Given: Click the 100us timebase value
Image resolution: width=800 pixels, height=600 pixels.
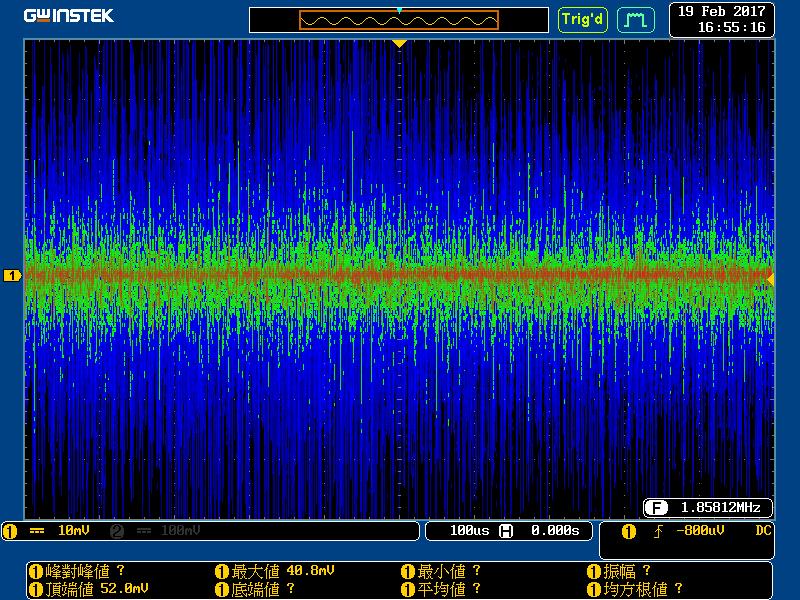Looking at the screenshot, I should click(469, 531).
